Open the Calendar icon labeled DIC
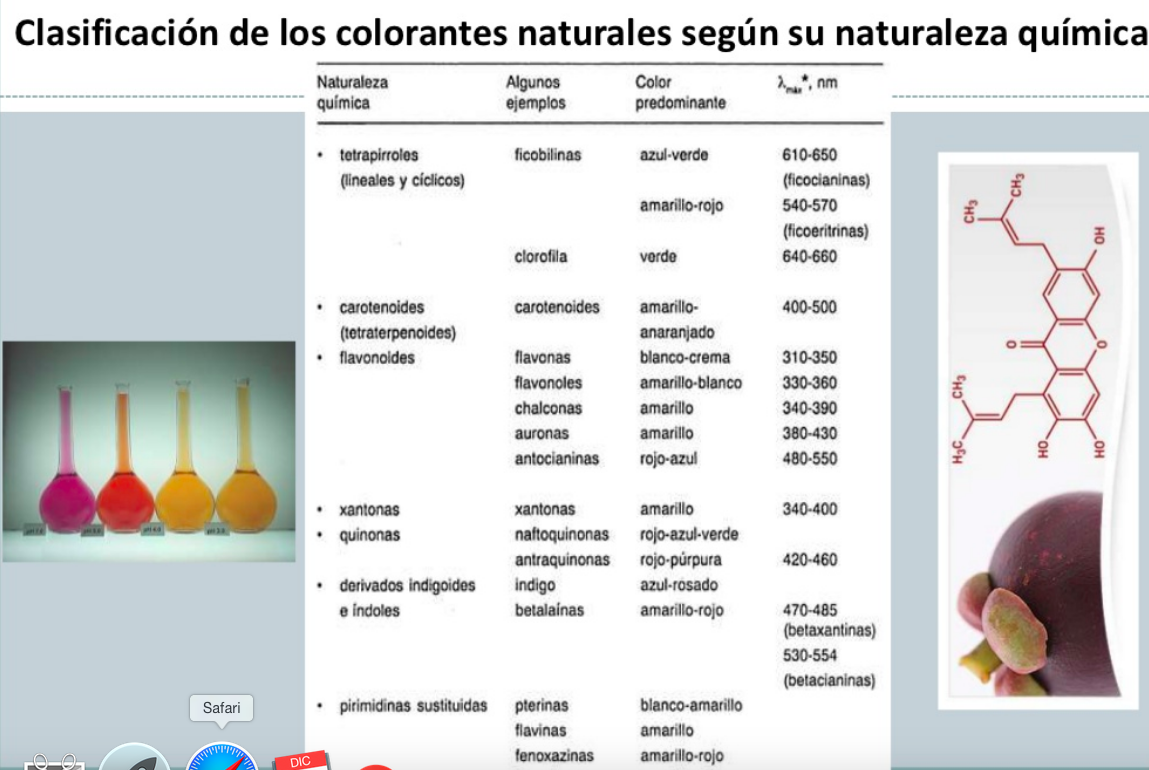 [301, 761]
